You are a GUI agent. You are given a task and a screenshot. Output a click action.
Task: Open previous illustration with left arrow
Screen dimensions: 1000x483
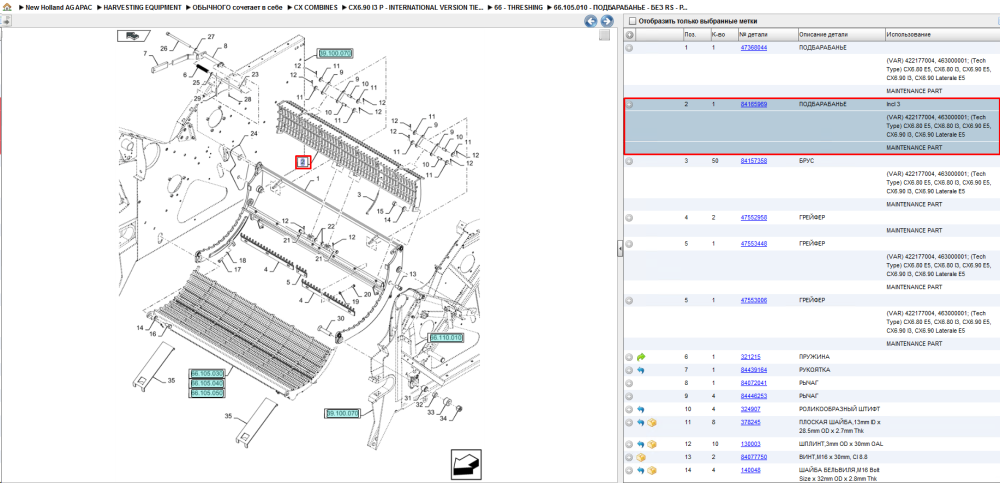pyautogui.click(x=591, y=21)
